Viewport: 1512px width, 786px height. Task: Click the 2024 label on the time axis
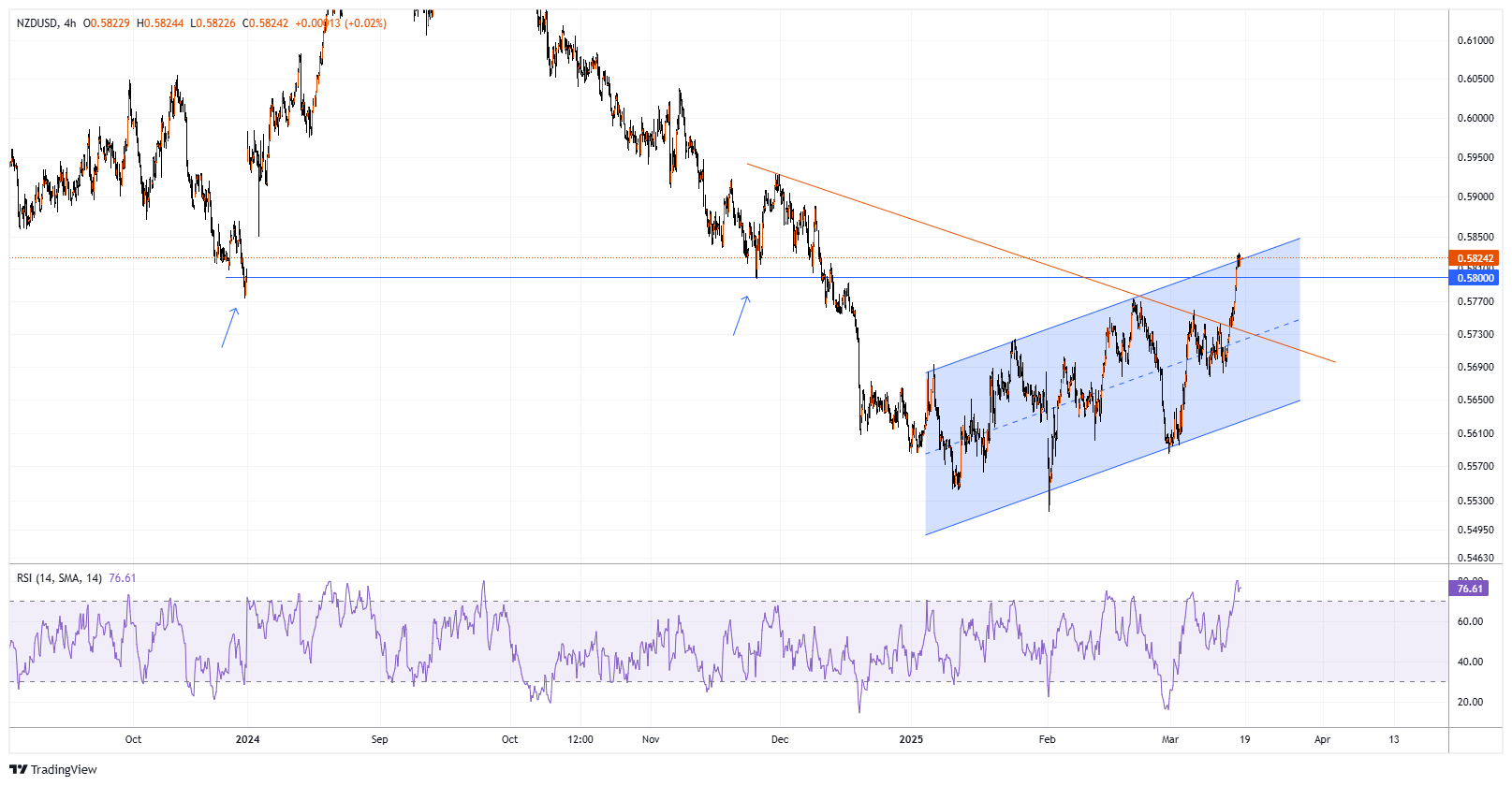pyautogui.click(x=247, y=739)
